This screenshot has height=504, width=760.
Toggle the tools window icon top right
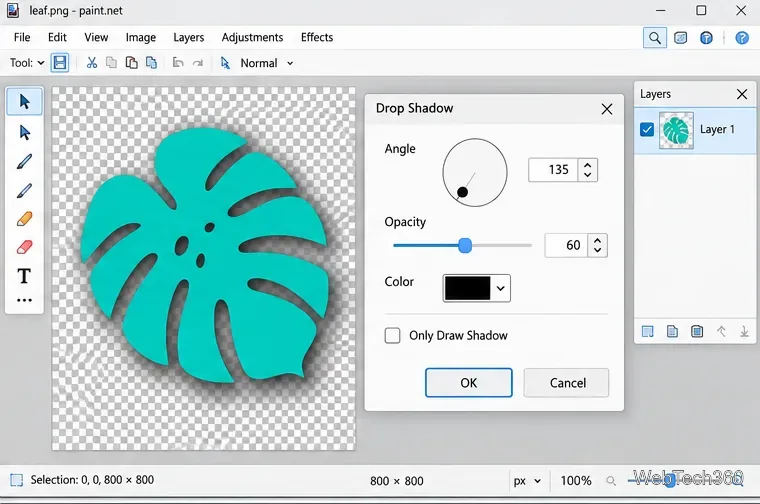click(706, 38)
